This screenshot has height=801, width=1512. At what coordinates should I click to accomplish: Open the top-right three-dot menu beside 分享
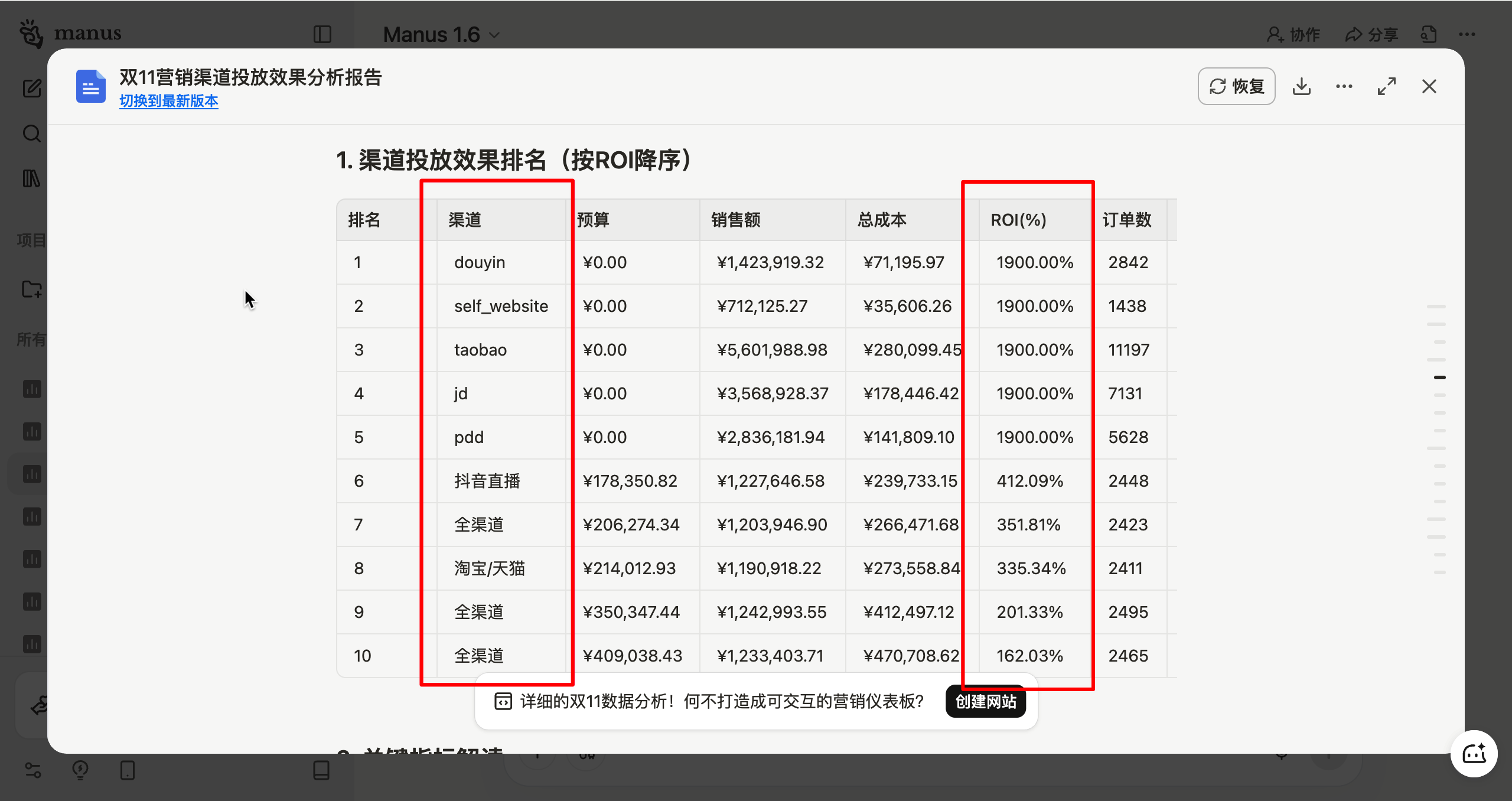pos(1467,35)
